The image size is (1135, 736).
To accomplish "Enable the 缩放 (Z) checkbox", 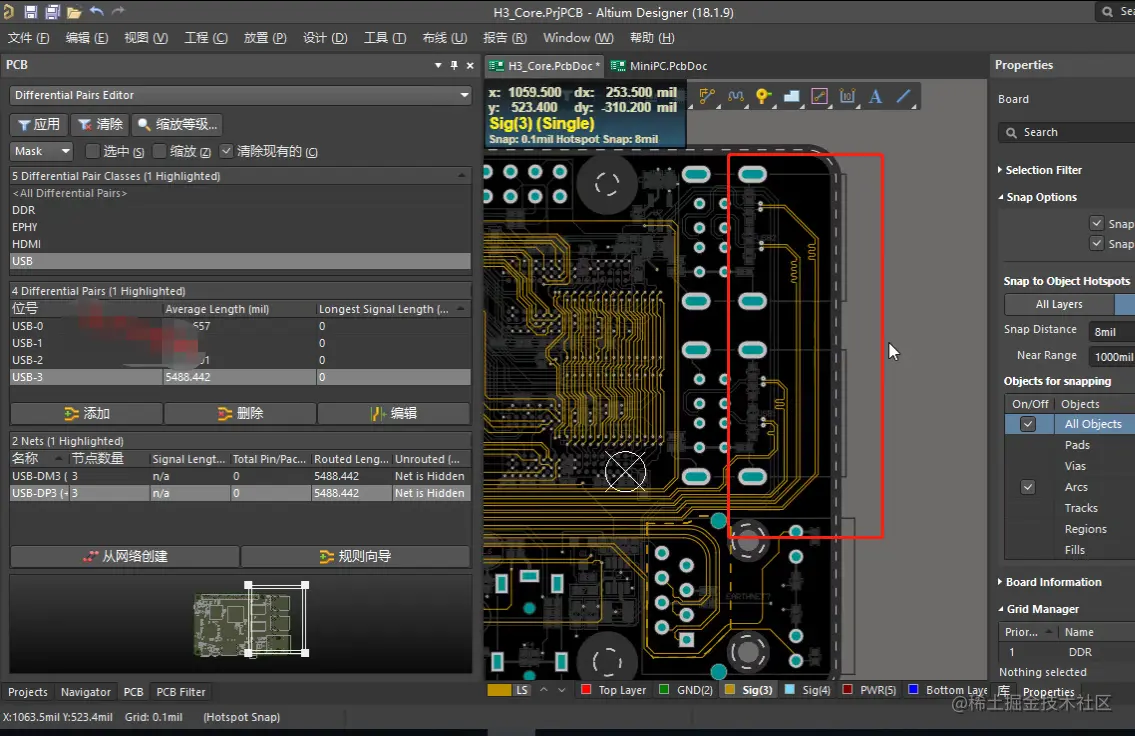I will [x=160, y=151].
